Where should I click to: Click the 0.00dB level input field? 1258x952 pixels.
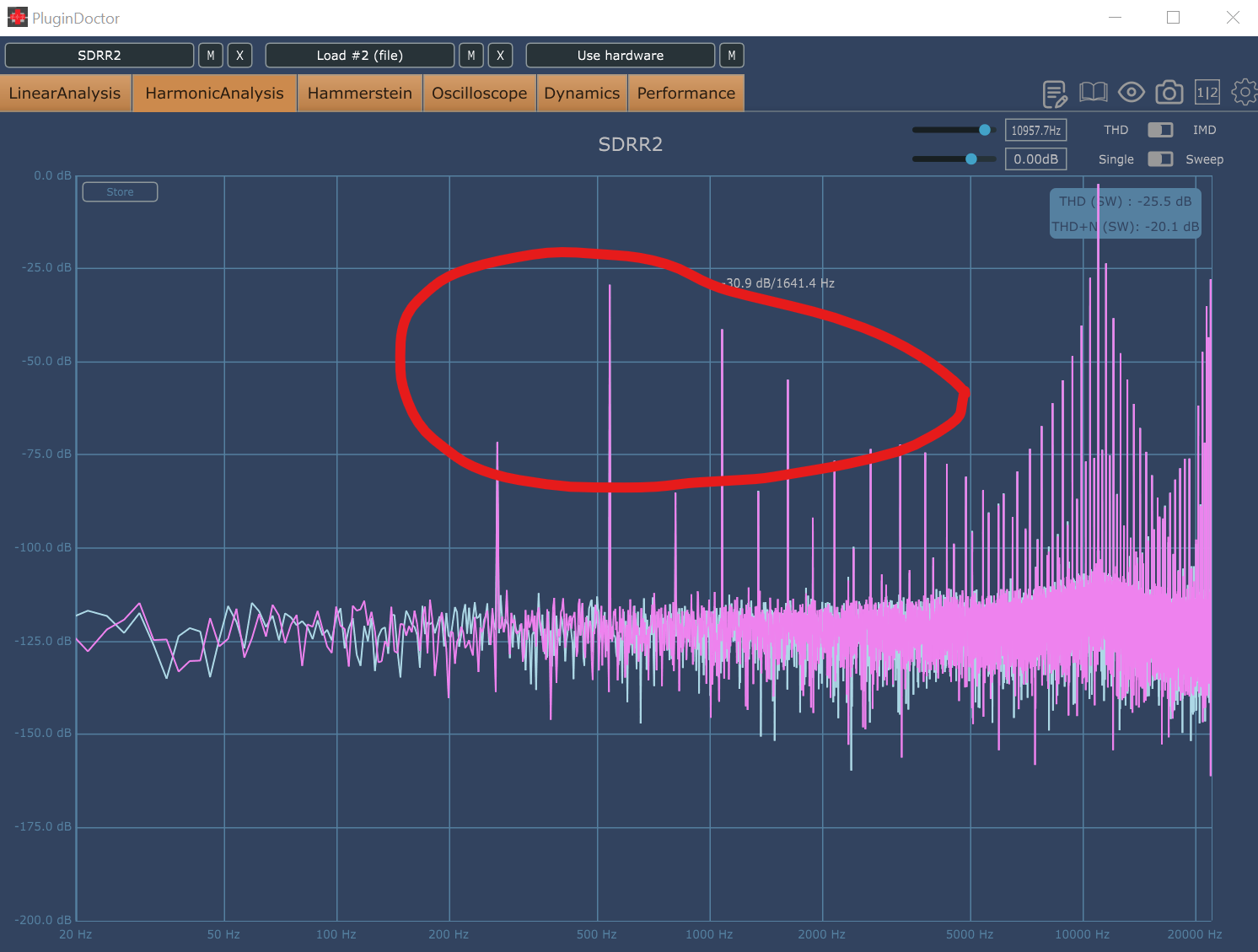(1035, 159)
